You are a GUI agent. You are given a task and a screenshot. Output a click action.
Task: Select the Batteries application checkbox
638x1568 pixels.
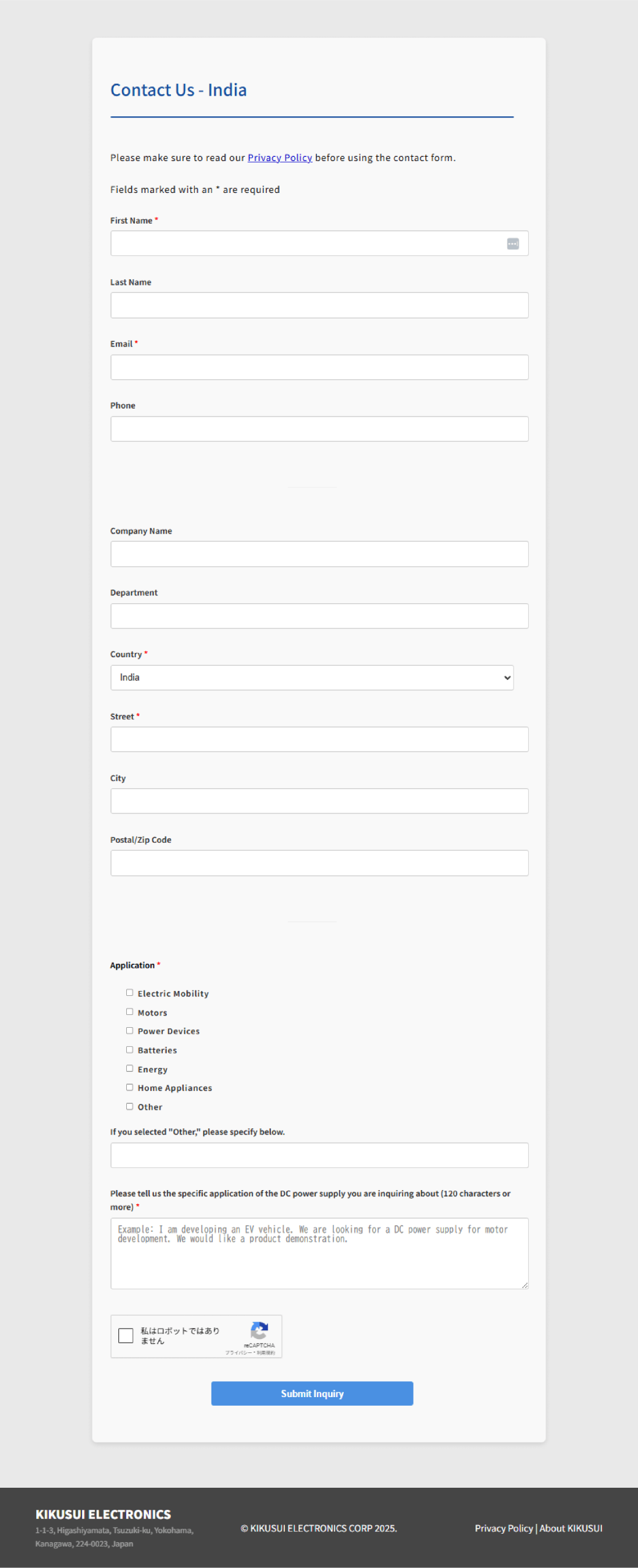pos(129,1050)
